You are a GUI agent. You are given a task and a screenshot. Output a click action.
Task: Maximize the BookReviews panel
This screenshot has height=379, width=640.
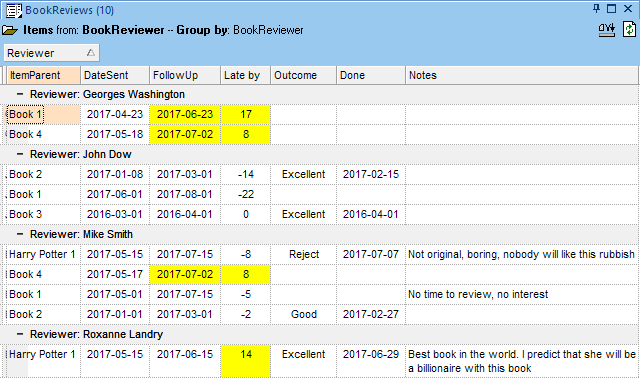coord(611,9)
